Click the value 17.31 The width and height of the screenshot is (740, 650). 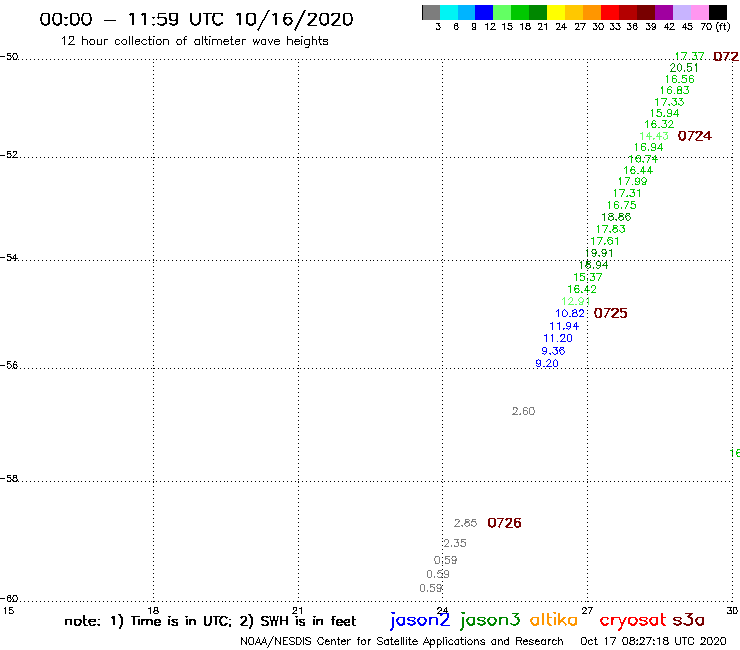(627, 194)
